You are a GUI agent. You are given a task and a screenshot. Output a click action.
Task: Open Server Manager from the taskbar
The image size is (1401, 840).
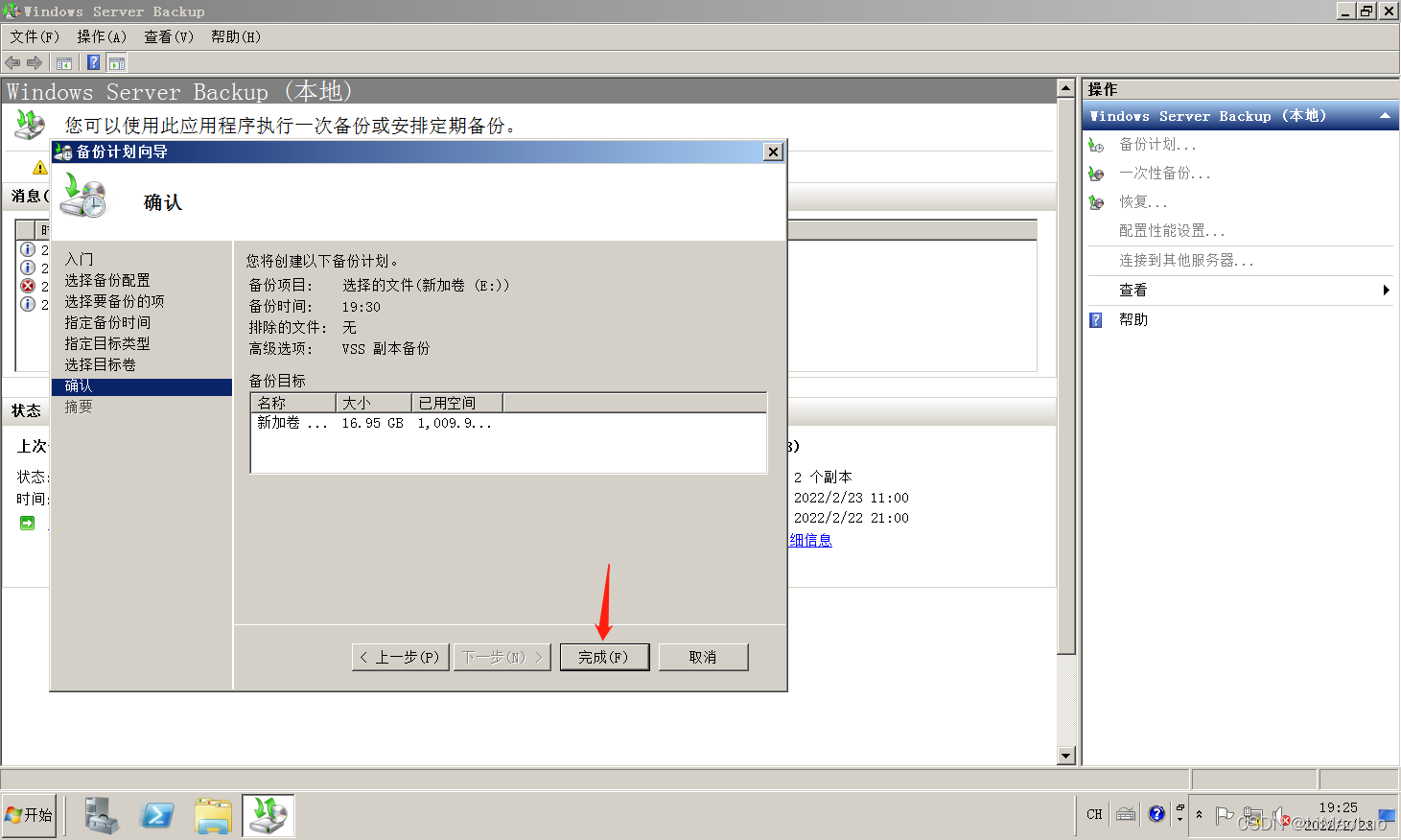(101, 815)
